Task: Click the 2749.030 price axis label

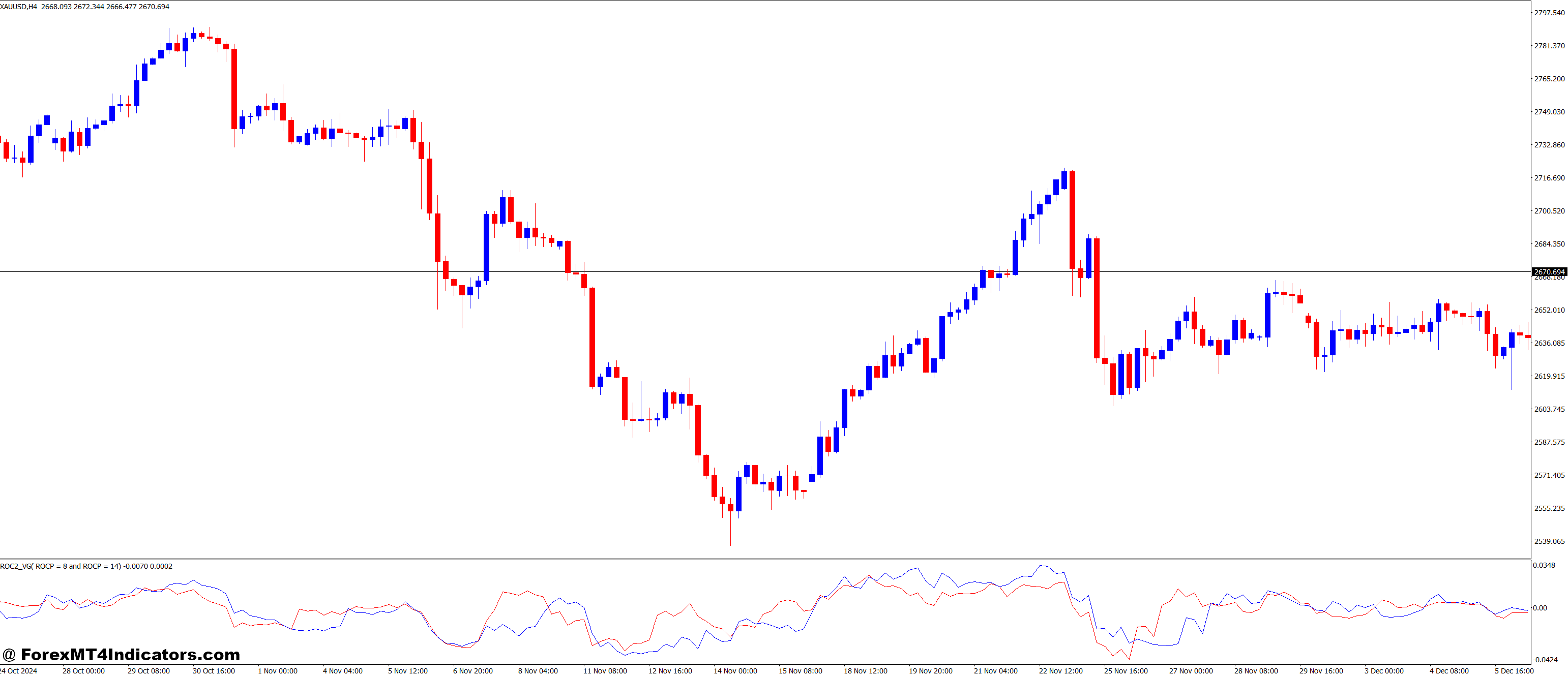Action: 1549,112
